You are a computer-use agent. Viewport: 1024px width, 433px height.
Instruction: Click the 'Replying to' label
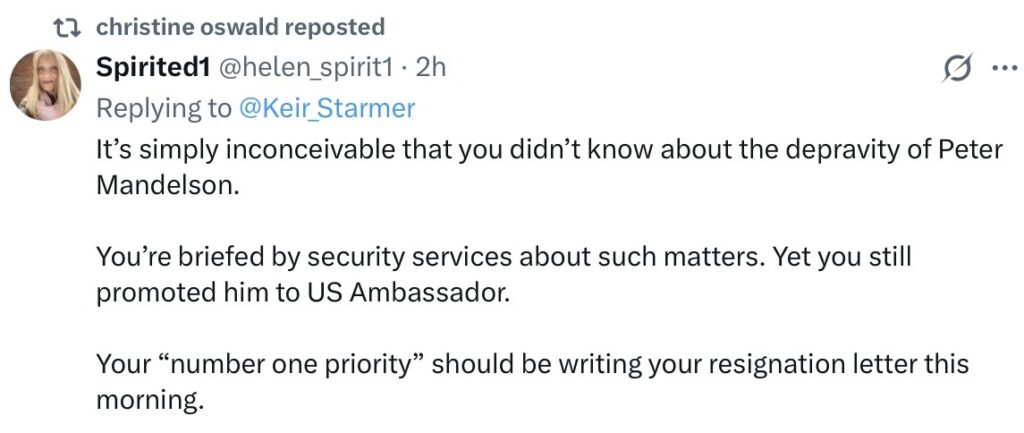[164, 107]
